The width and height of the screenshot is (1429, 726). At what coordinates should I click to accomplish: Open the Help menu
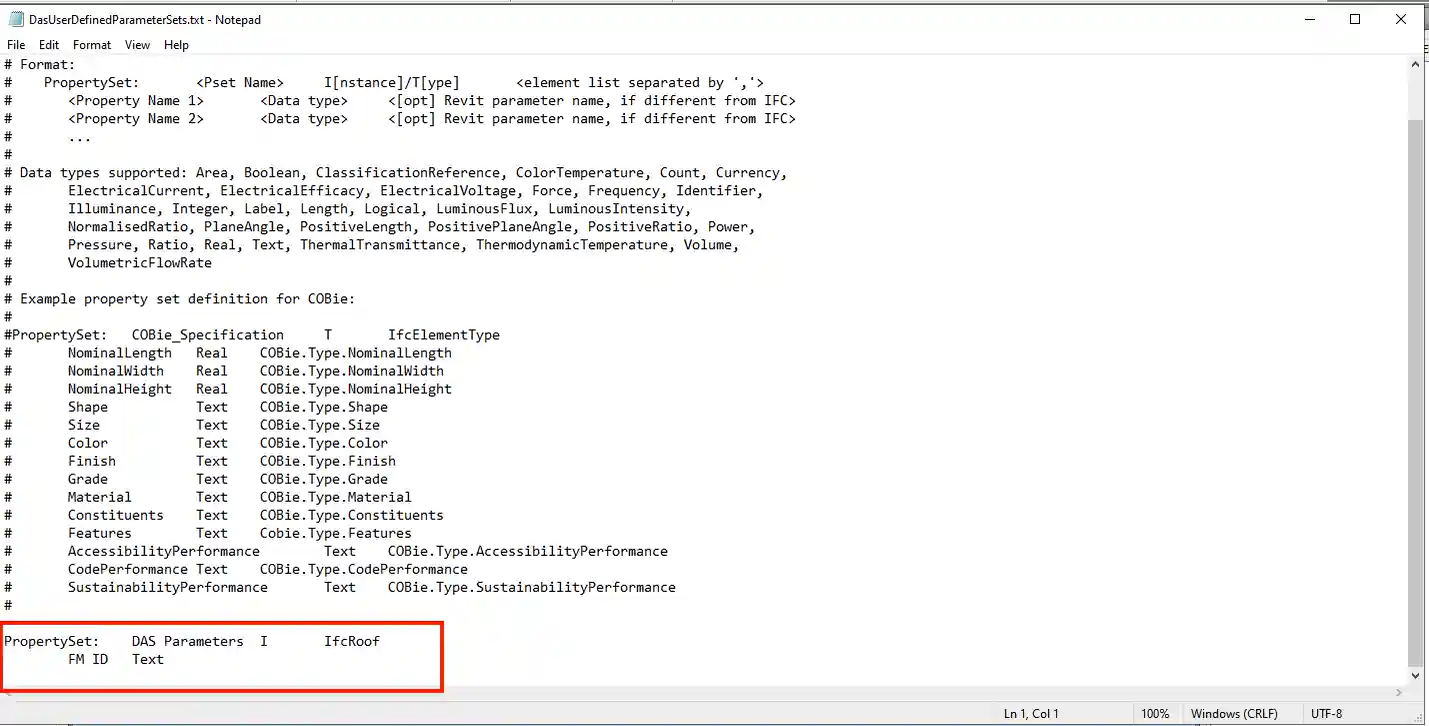(x=176, y=44)
